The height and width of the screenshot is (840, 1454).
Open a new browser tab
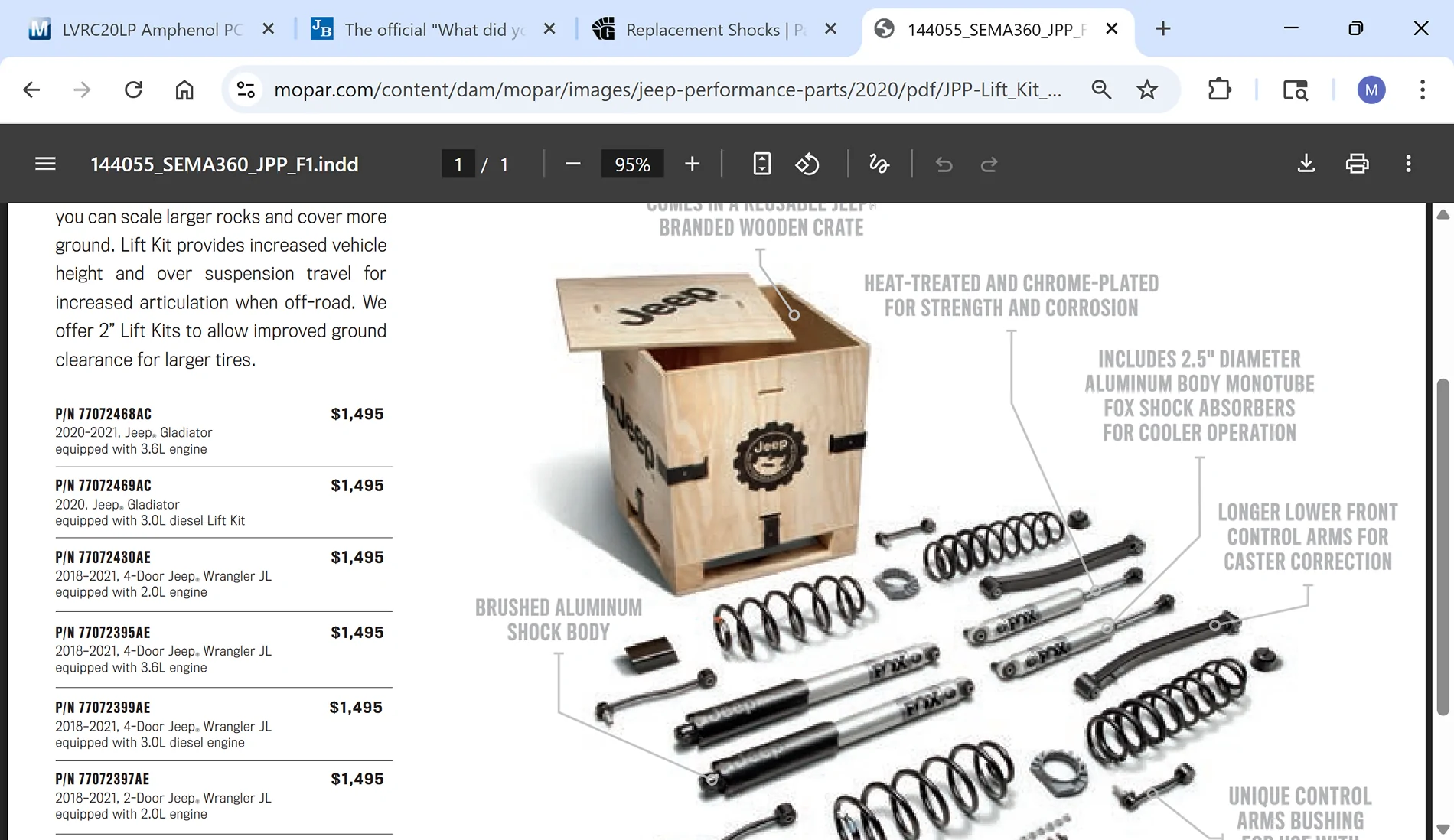1162,29
